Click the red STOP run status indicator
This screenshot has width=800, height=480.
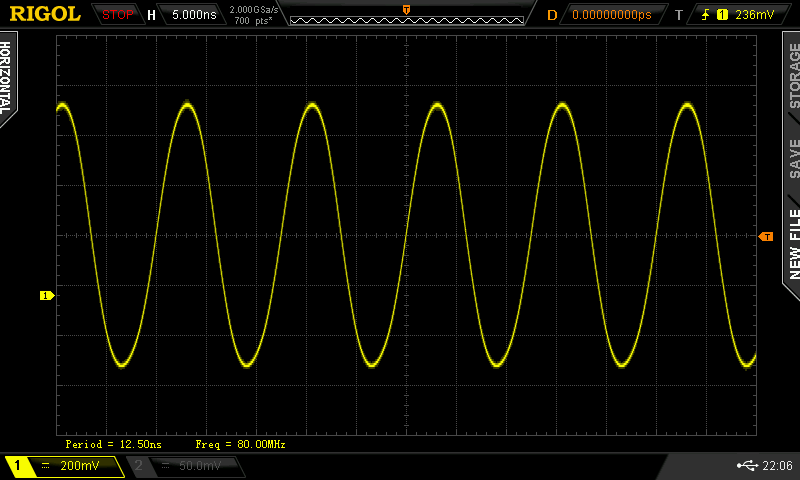[117, 15]
